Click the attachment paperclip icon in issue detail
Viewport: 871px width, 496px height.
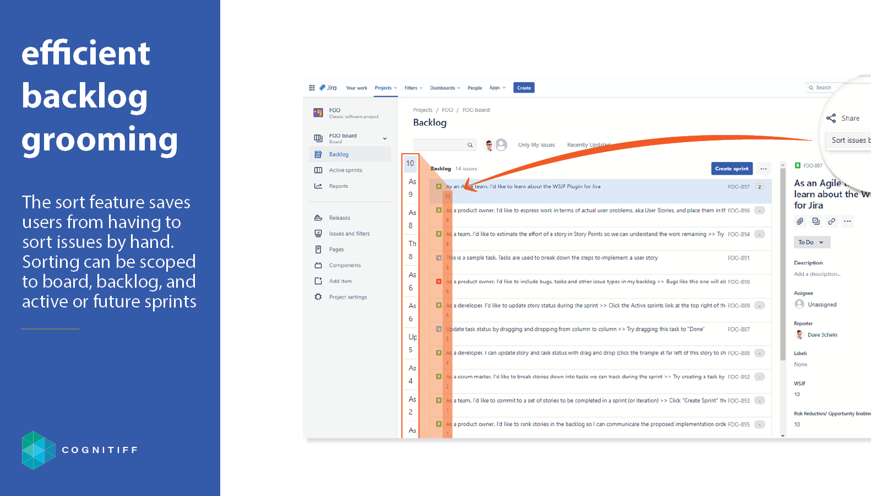pyautogui.click(x=800, y=221)
